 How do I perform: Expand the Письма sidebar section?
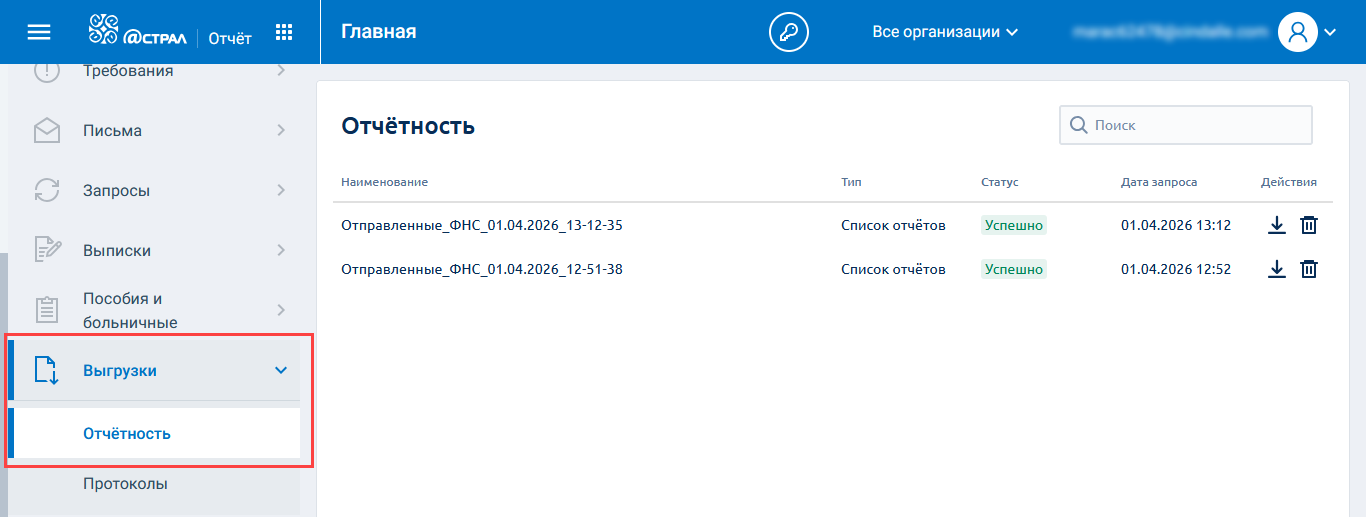(x=160, y=130)
